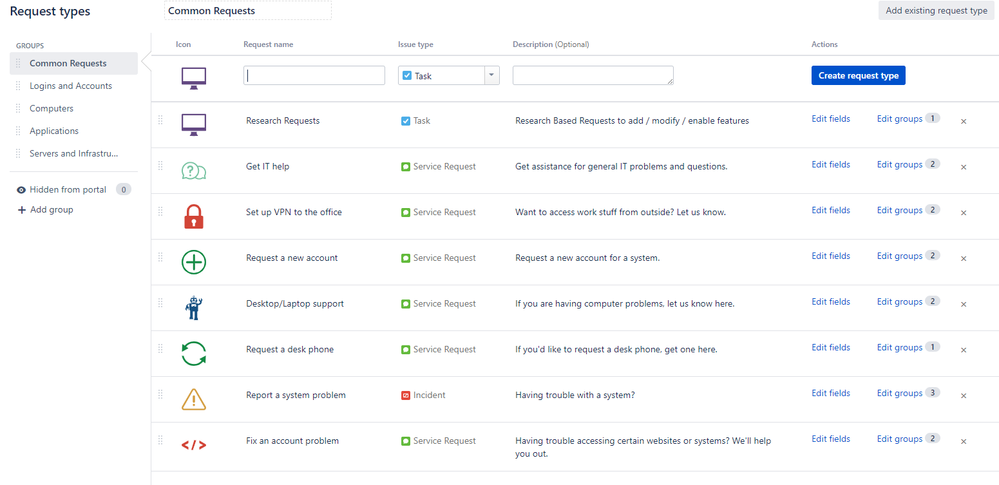Viewport: 999px width, 485px height.
Task: Open the Task issue type dropdown
Action: 491,75
